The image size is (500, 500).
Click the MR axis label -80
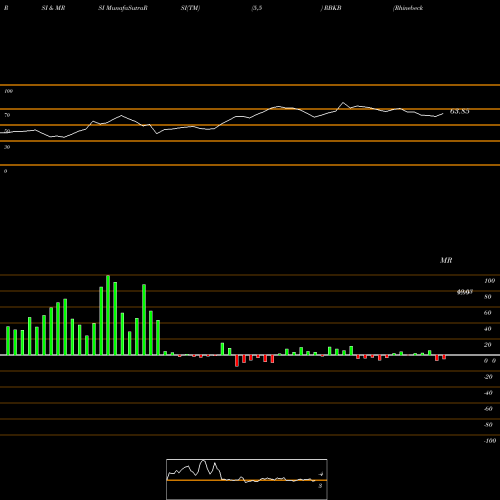click(488, 425)
